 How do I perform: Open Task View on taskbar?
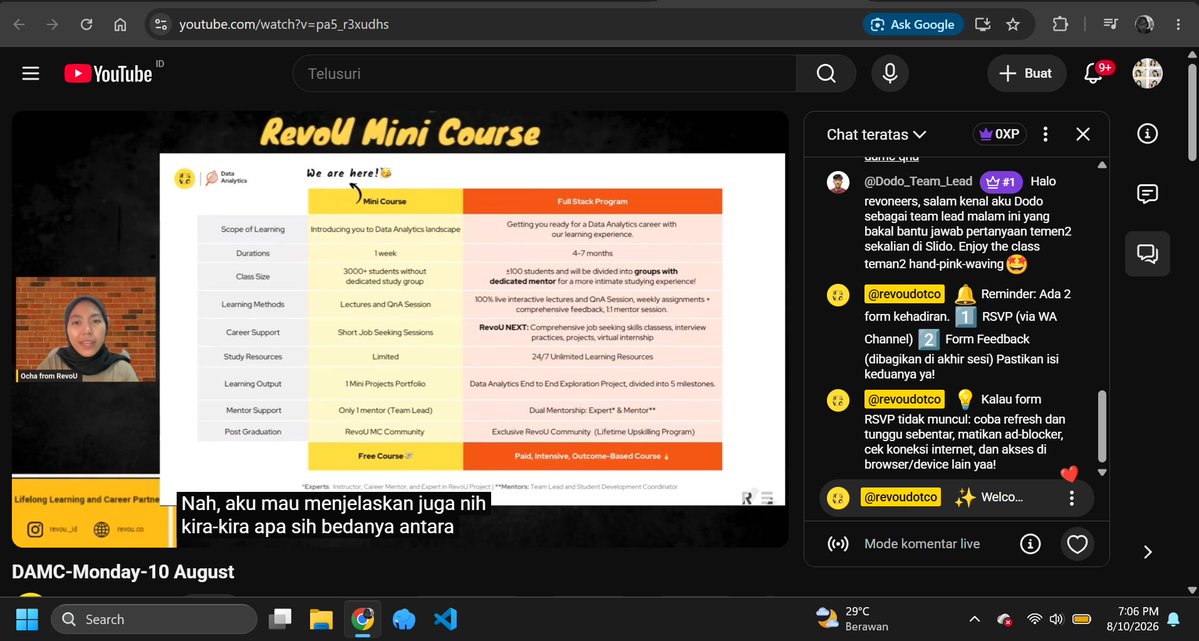pyautogui.click(x=281, y=619)
